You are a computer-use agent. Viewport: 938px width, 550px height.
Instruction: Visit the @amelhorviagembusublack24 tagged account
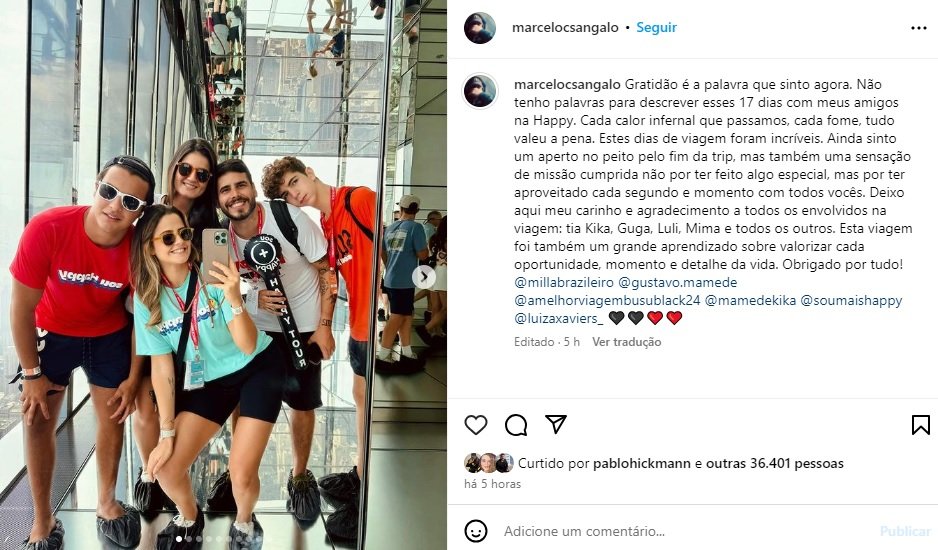607,300
